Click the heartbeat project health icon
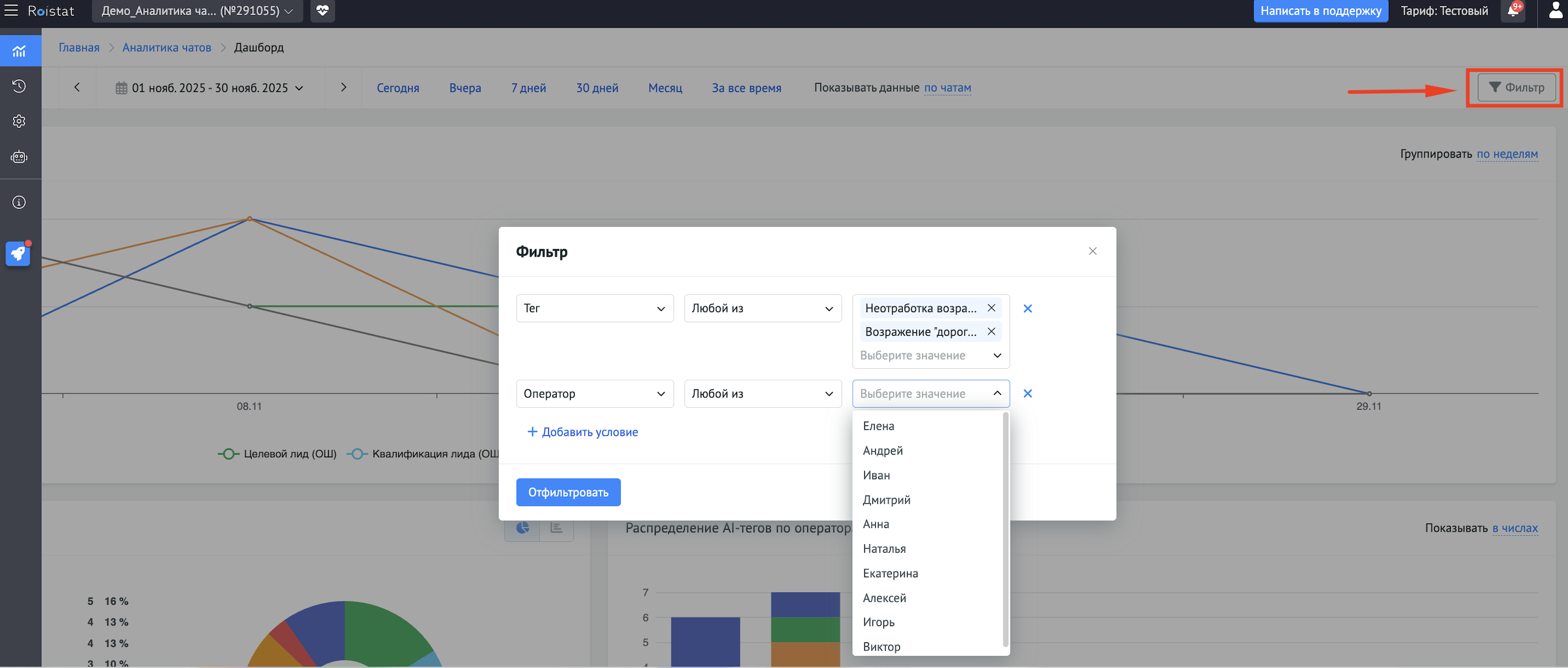This screenshot has width=1568, height=668. [322, 10]
